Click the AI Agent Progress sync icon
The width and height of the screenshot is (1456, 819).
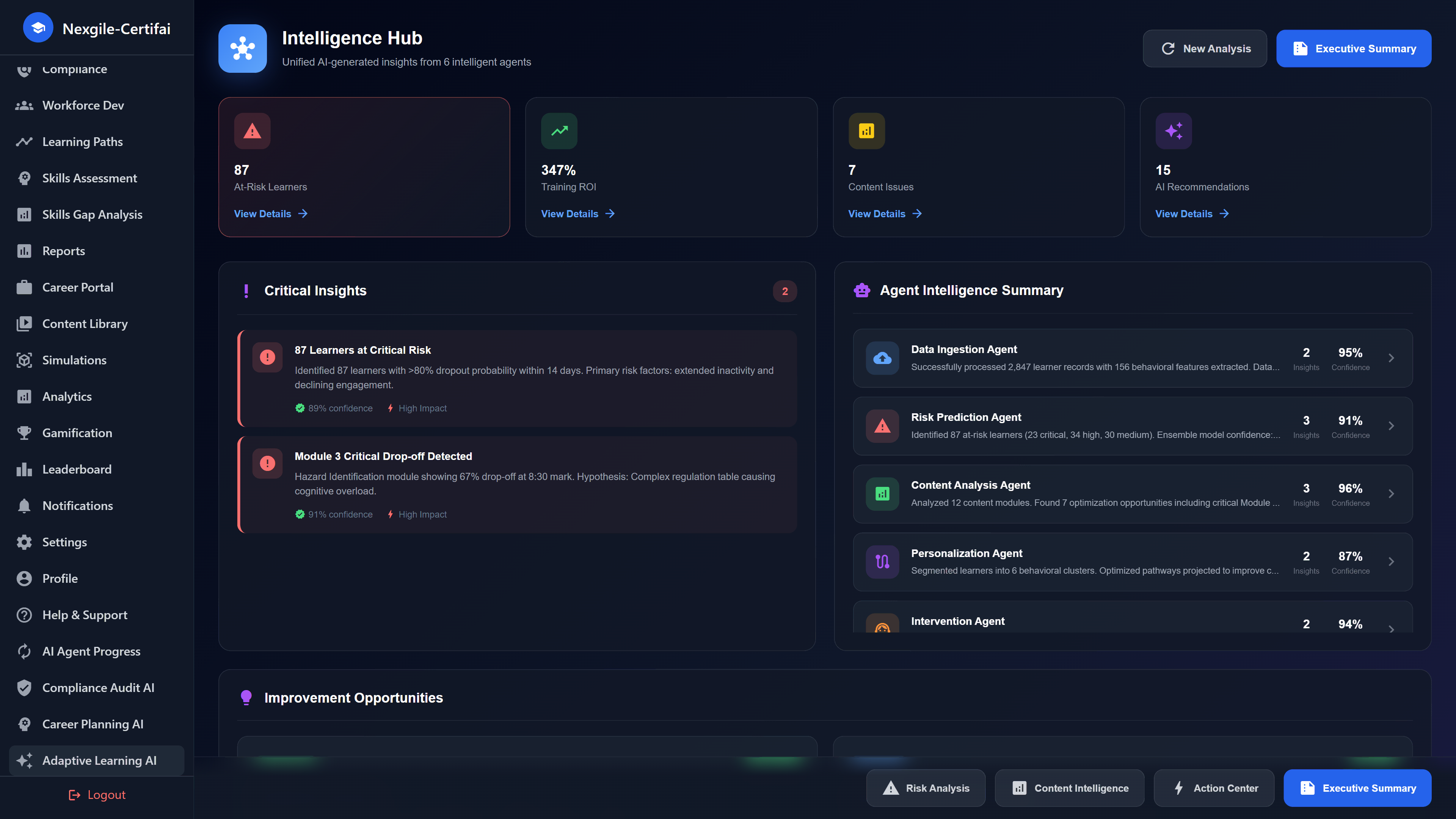(x=24, y=651)
